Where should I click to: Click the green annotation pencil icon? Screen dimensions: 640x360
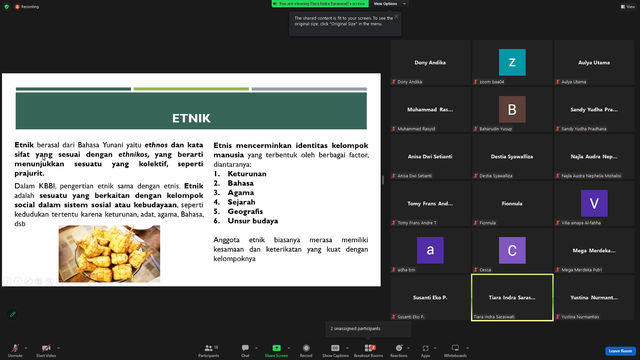(x=13, y=314)
